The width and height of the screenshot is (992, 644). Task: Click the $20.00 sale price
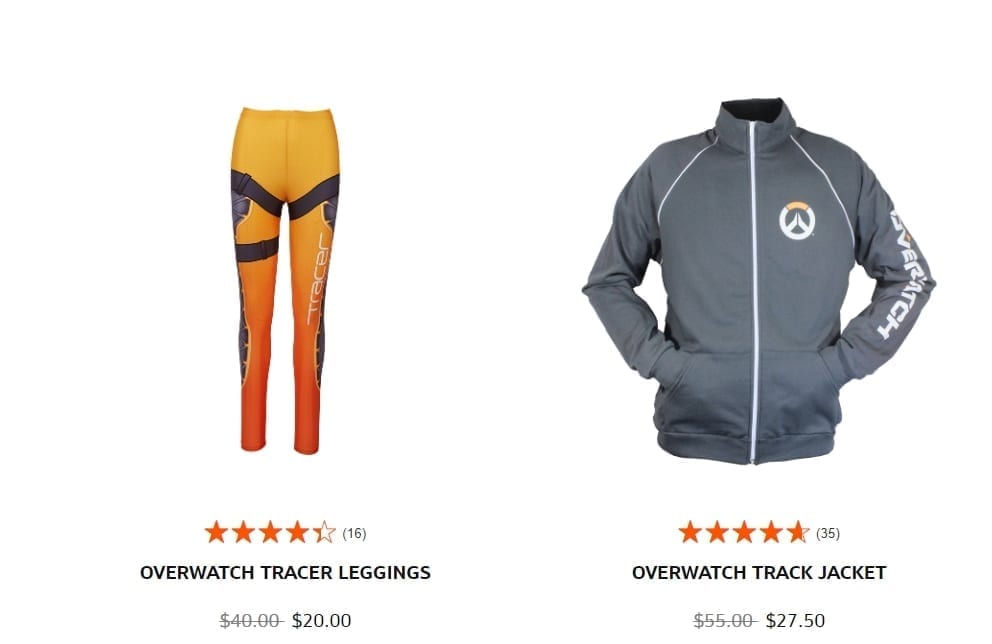click(321, 621)
